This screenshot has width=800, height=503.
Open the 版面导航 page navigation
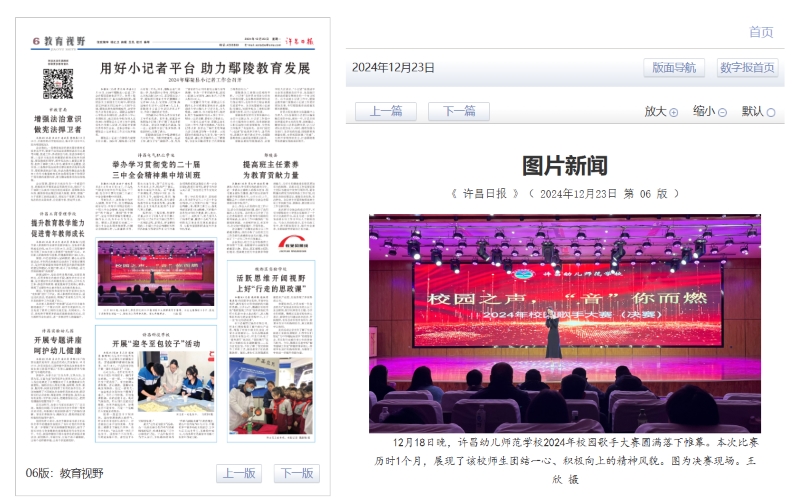[x=674, y=68]
